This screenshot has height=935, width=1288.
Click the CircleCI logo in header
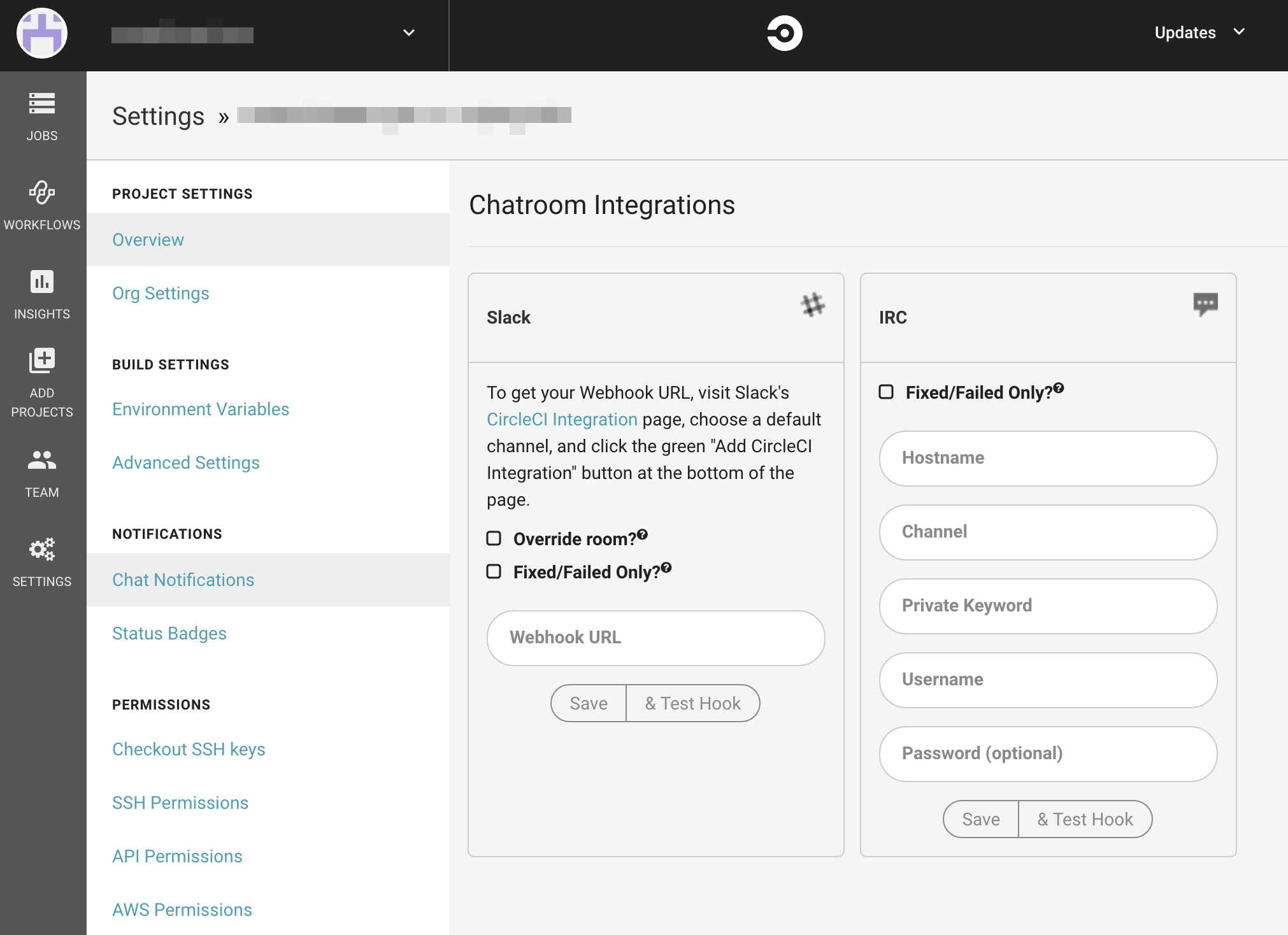pyautogui.click(x=784, y=33)
